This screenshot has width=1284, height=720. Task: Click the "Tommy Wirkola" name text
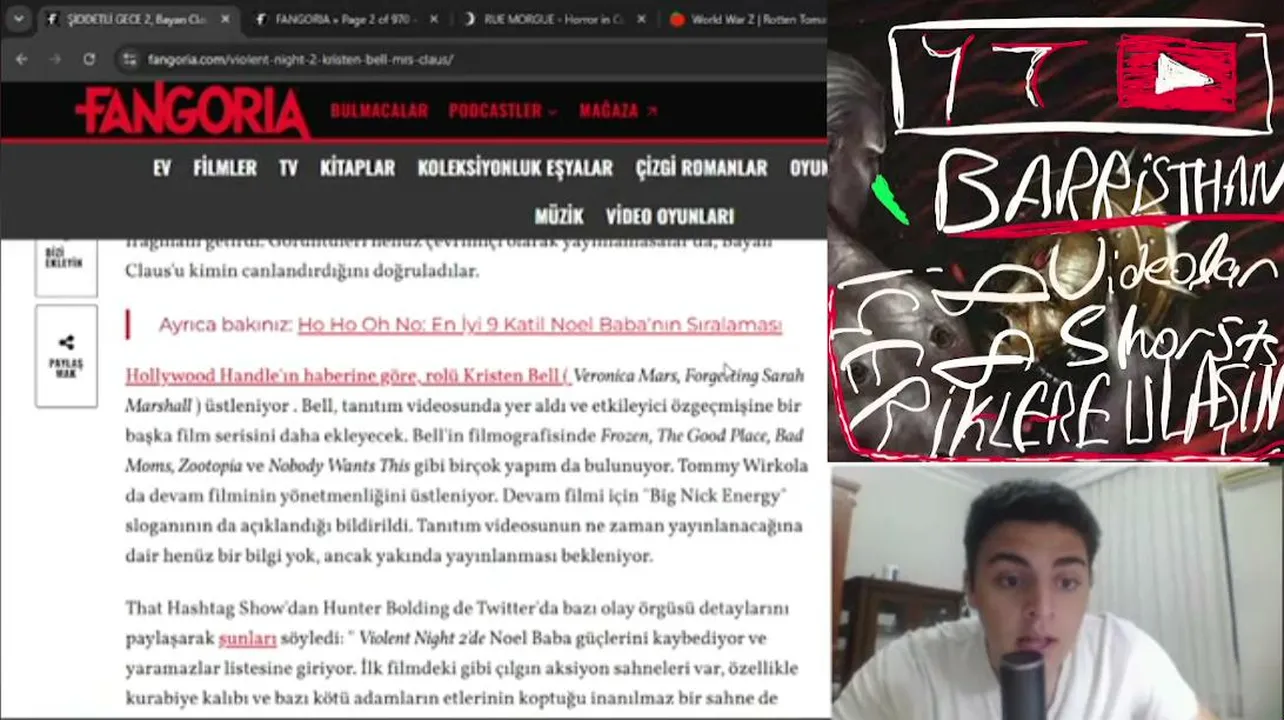point(741,465)
